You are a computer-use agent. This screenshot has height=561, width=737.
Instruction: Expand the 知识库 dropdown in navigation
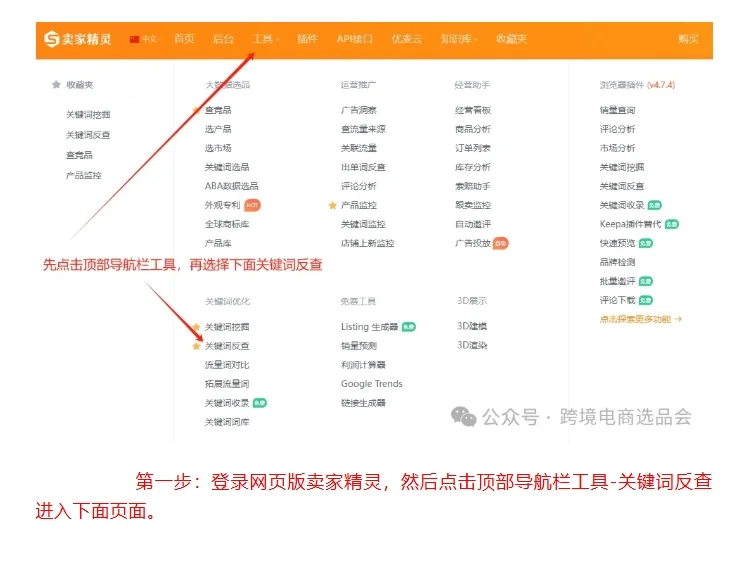click(459, 39)
